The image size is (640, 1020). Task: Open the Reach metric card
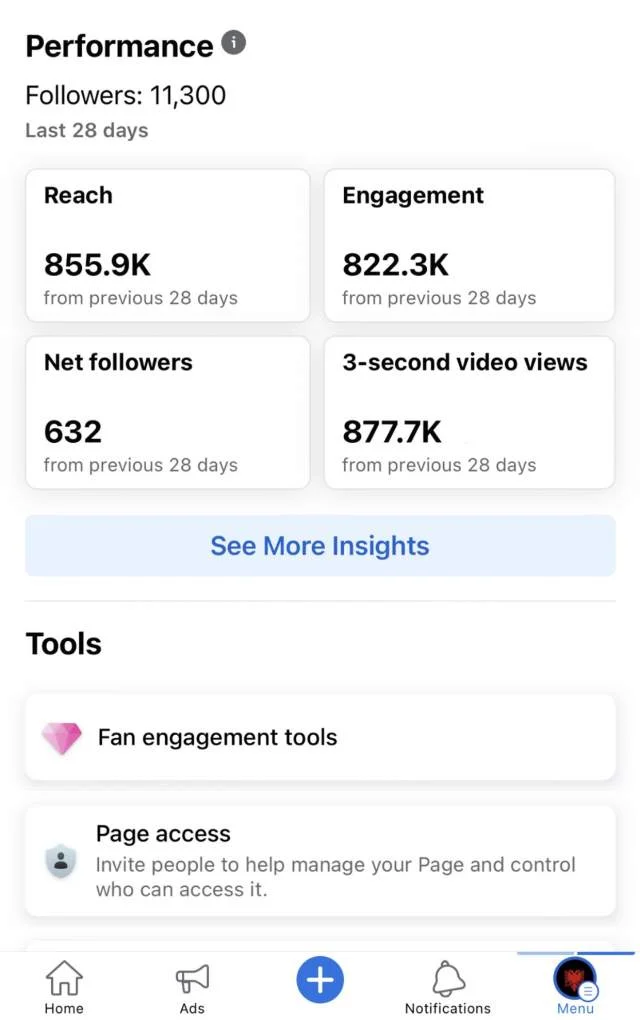[x=167, y=244]
